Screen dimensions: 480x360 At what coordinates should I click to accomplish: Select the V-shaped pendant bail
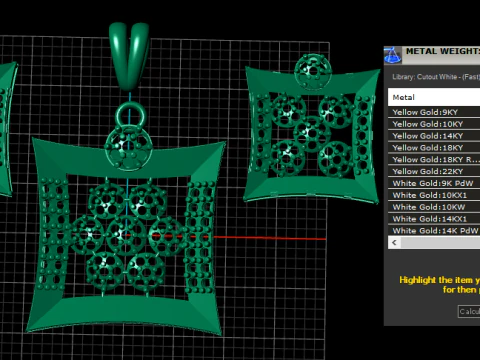(129, 56)
